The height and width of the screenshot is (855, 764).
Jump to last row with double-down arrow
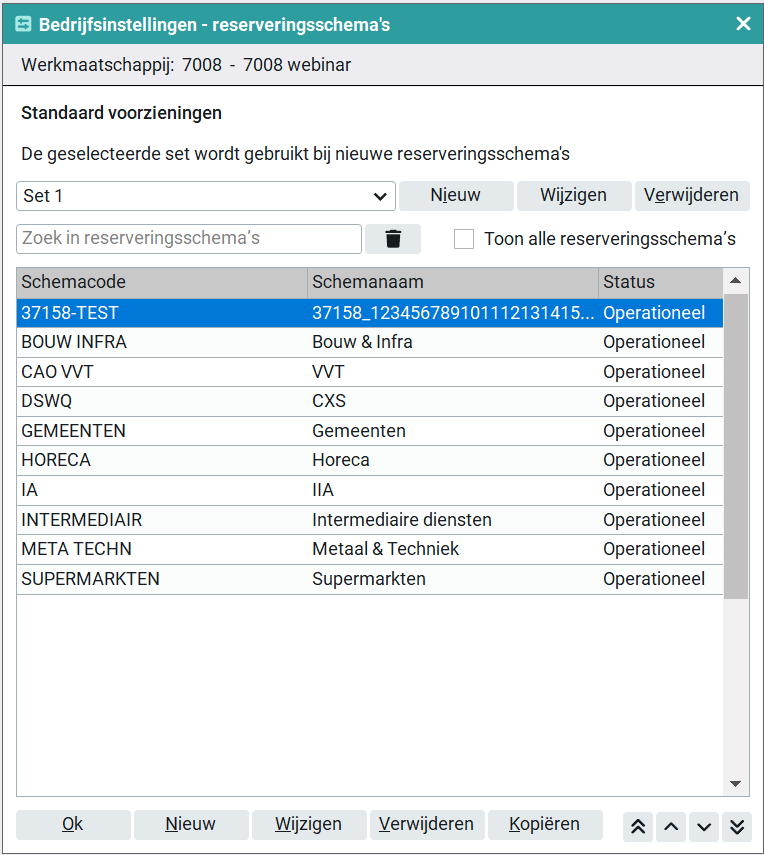[x=737, y=826]
